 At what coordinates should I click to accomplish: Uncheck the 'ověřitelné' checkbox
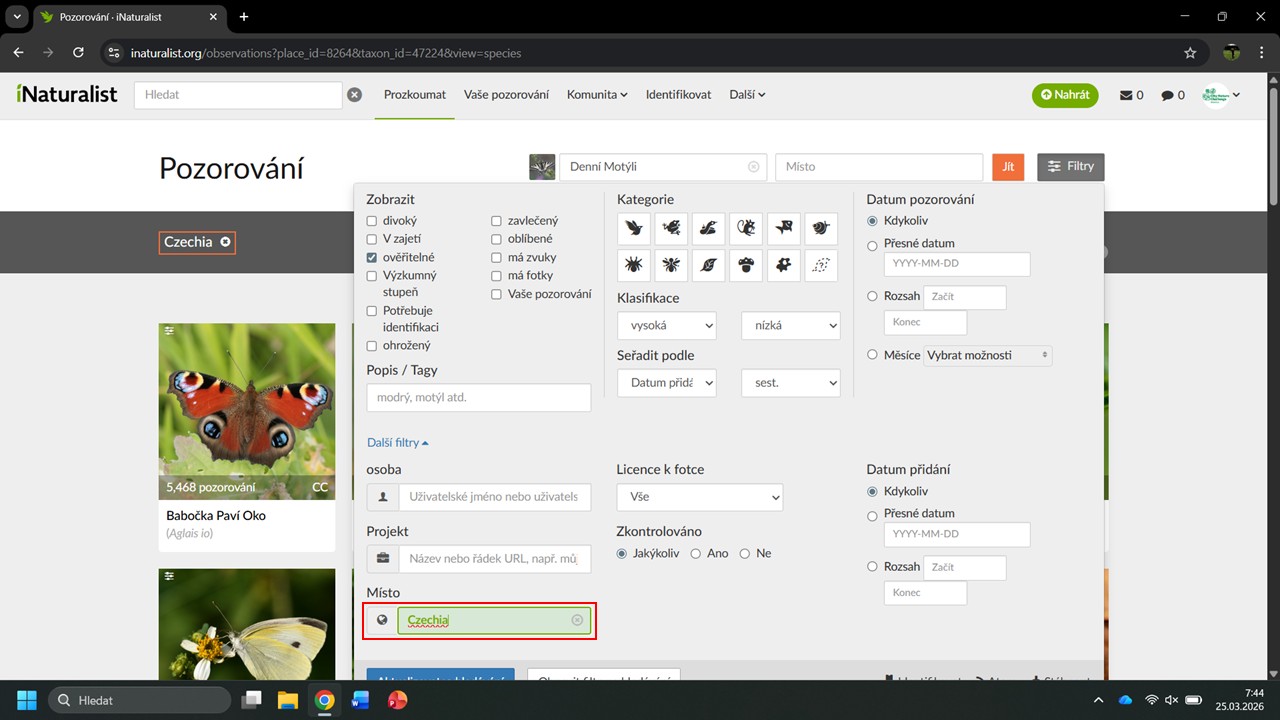click(x=372, y=257)
